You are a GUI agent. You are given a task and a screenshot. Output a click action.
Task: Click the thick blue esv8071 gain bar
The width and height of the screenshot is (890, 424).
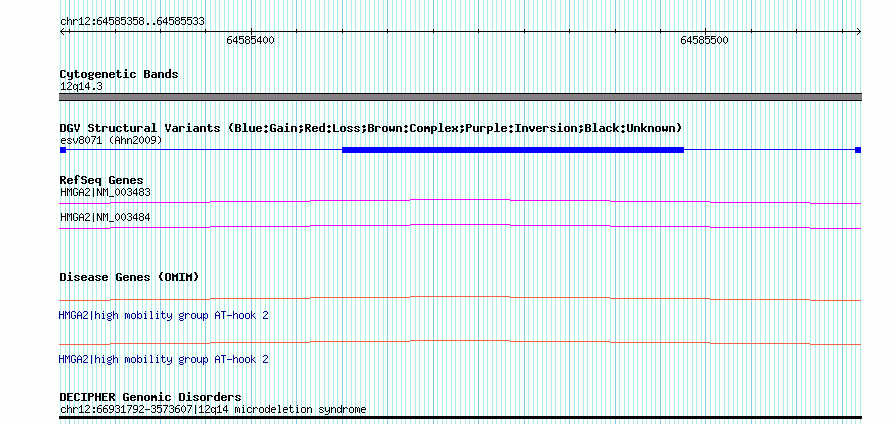(x=513, y=150)
